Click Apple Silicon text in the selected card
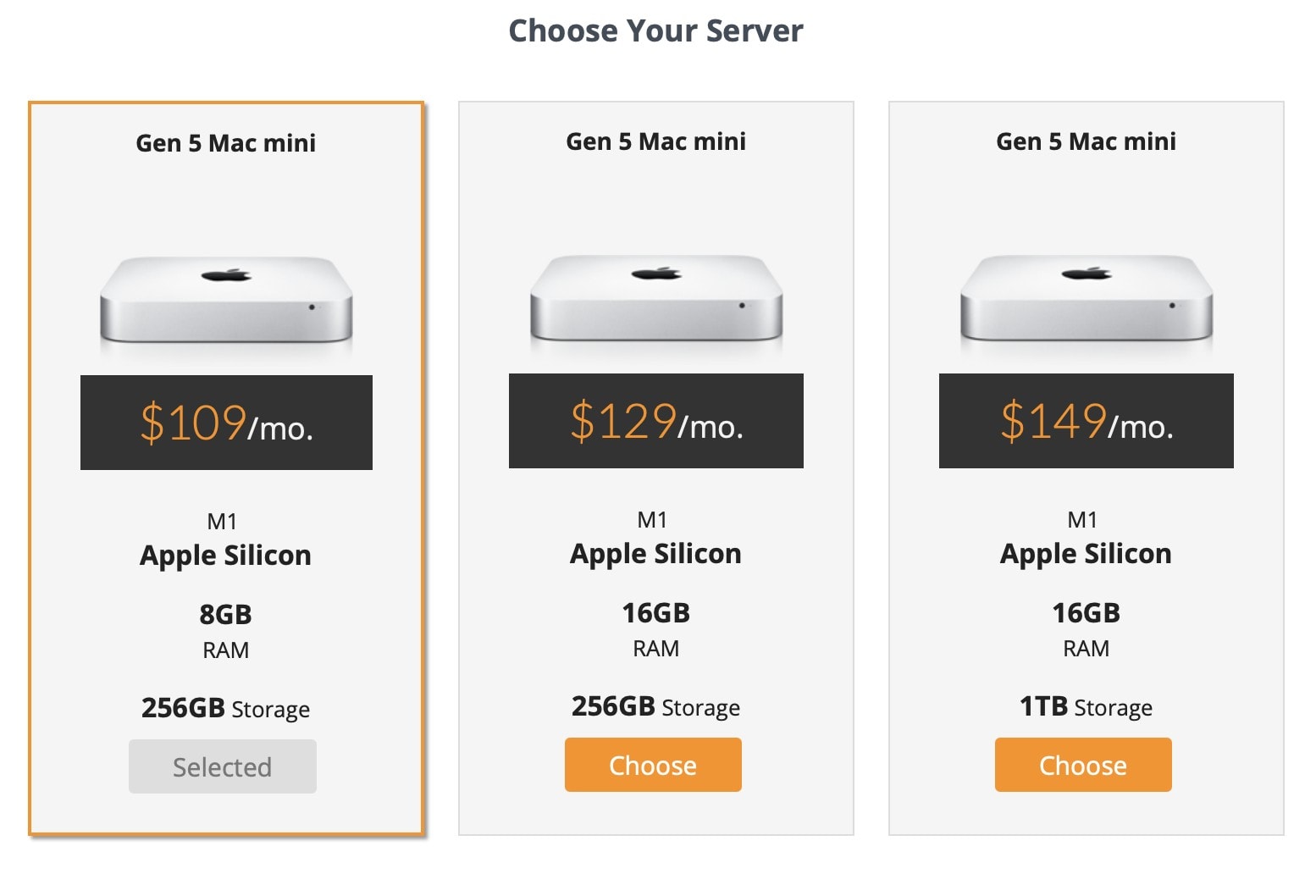Image resolution: width=1316 pixels, height=896 pixels. pyautogui.click(x=226, y=556)
